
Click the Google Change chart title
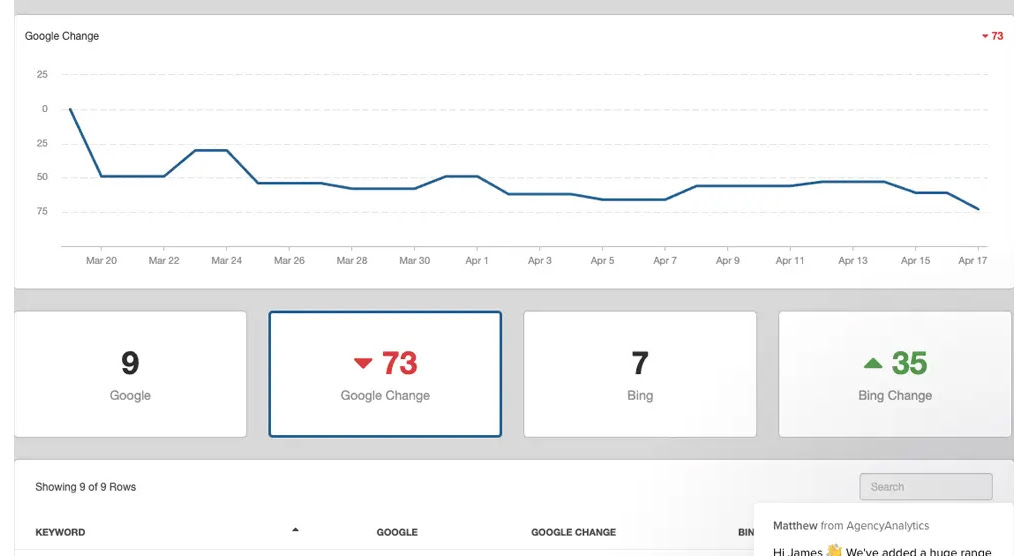pos(62,36)
